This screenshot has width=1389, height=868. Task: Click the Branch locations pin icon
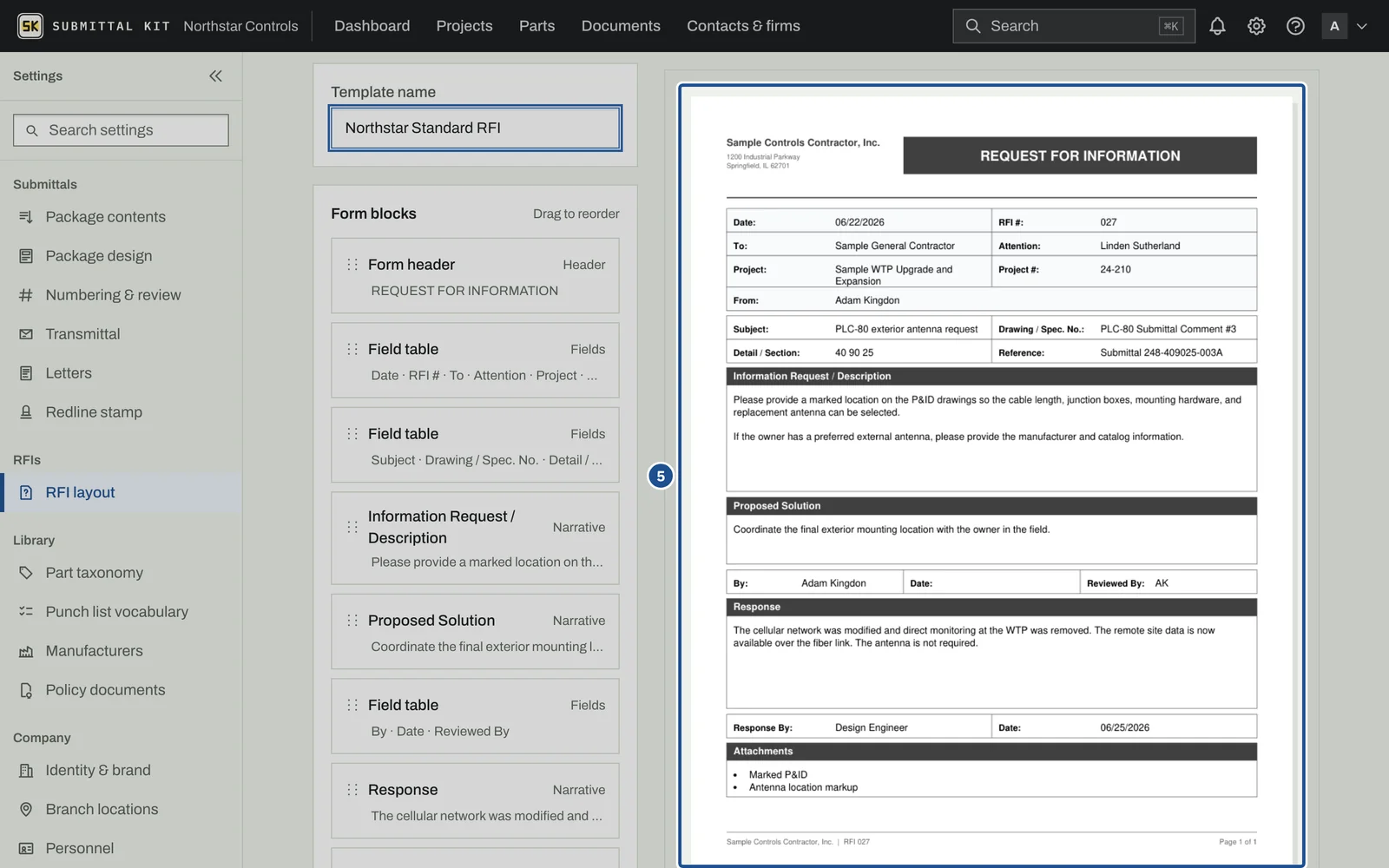point(26,809)
